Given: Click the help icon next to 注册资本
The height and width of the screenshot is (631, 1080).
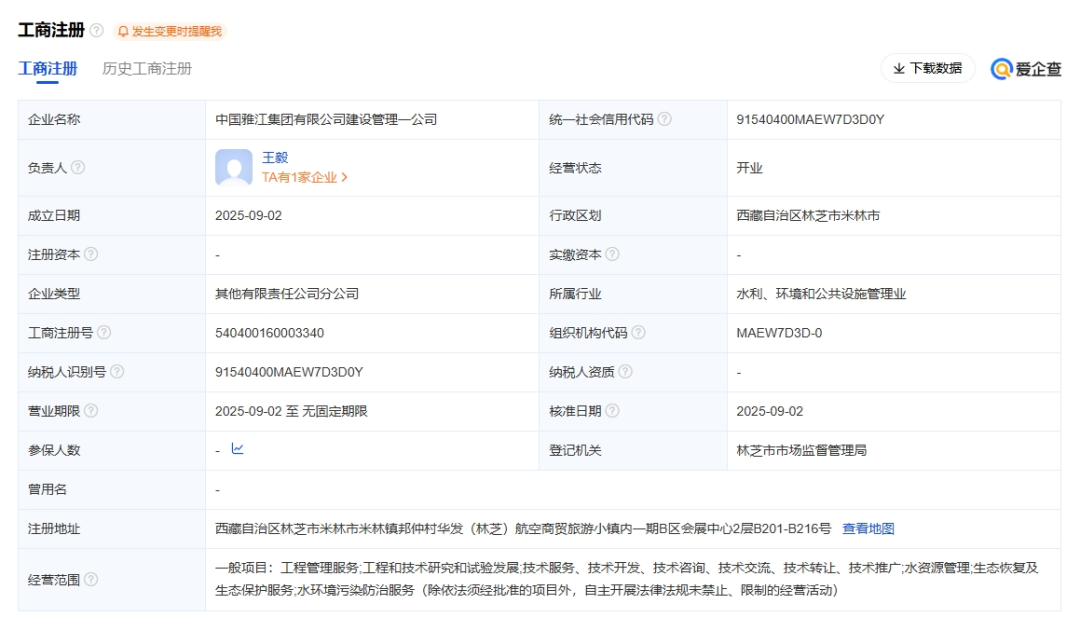Looking at the screenshot, I should click(91, 255).
